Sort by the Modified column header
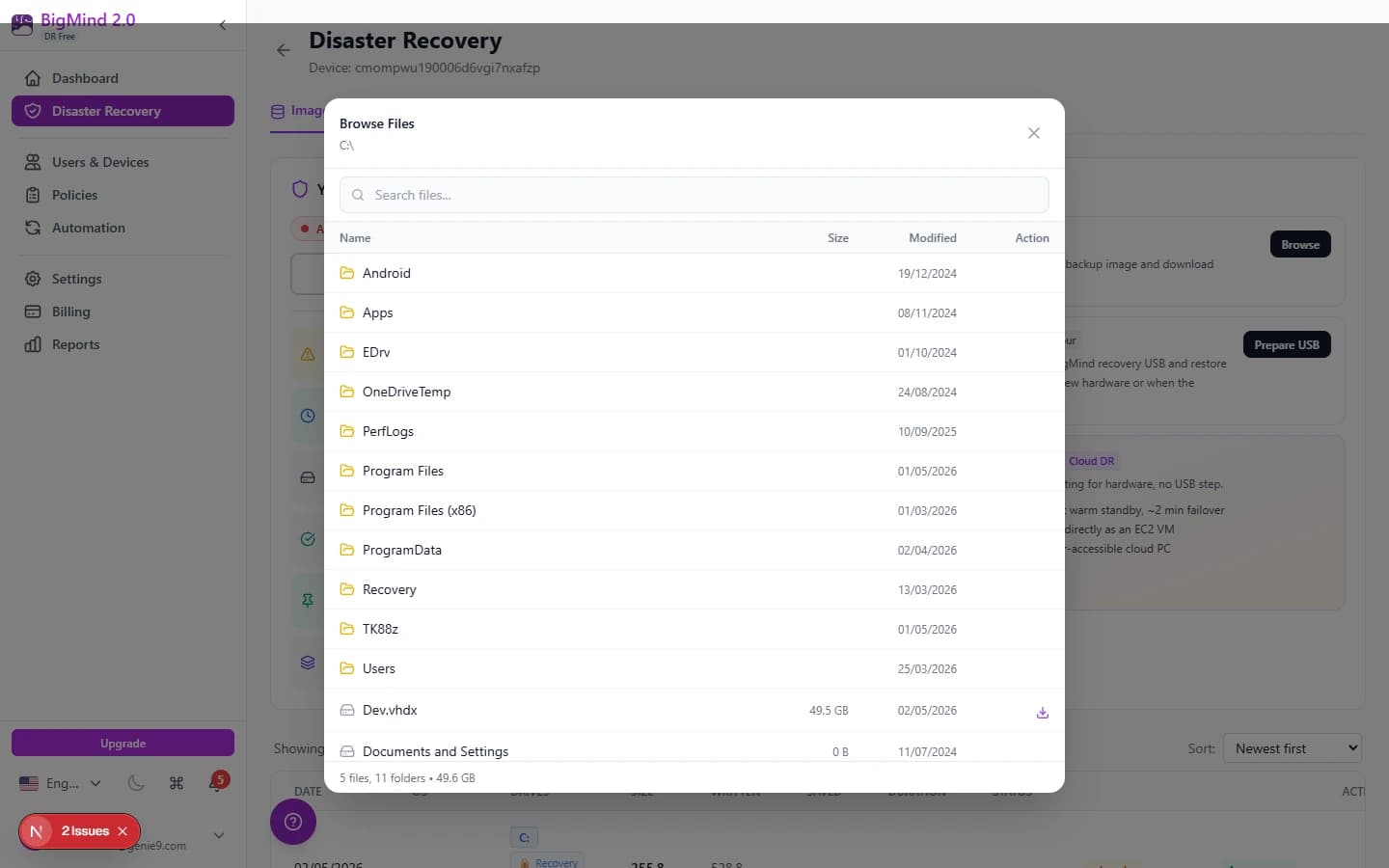Image resolution: width=1389 pixels, height=868 pixels. coord(933,238)
